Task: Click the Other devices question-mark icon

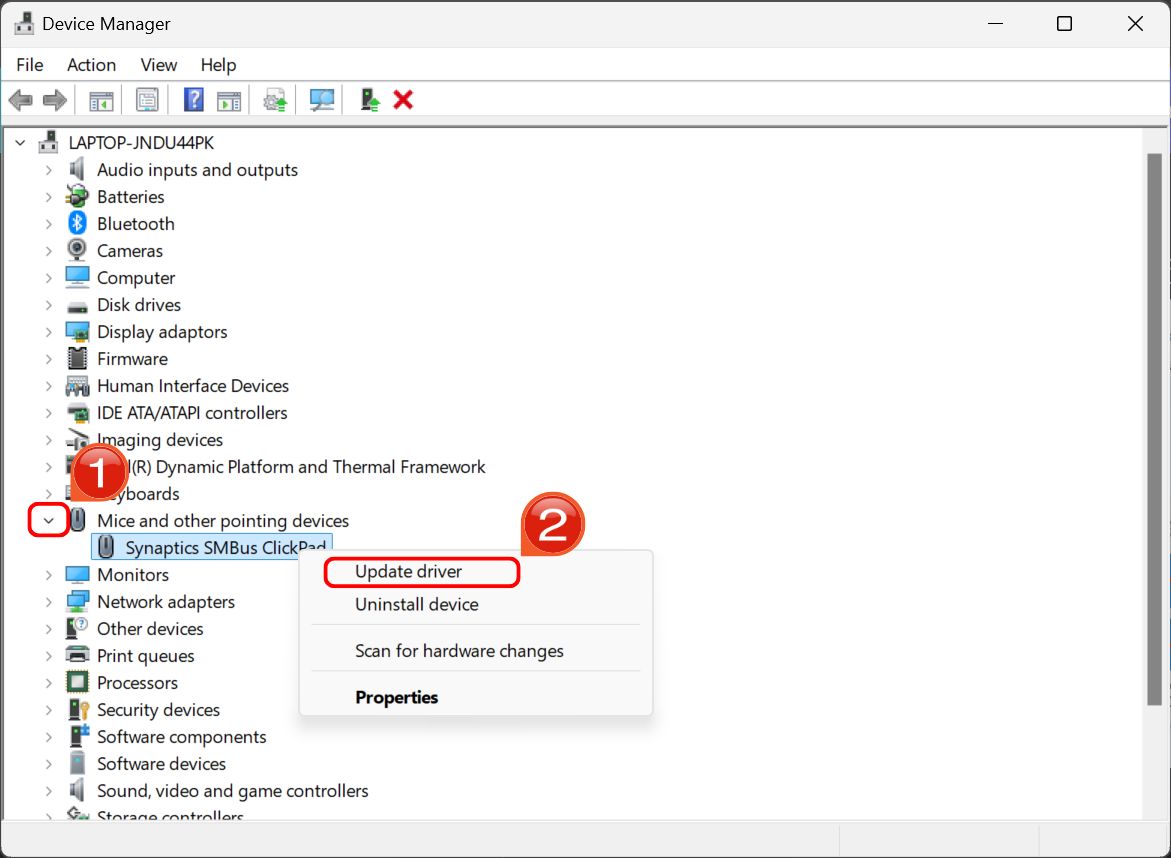Action: (x=77, y=628)
